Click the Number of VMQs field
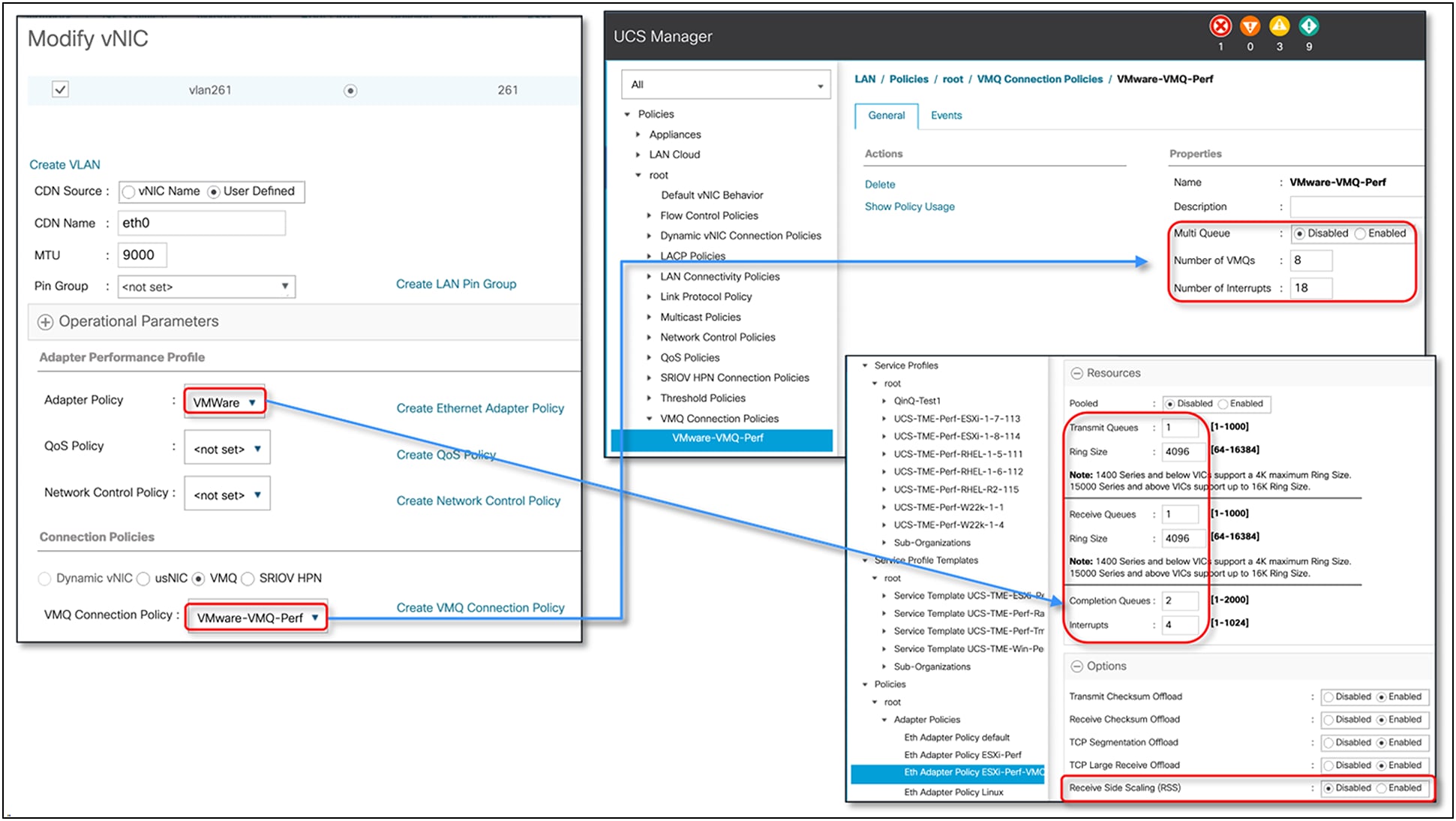The image size is (1456, 821). [1310, 260]
